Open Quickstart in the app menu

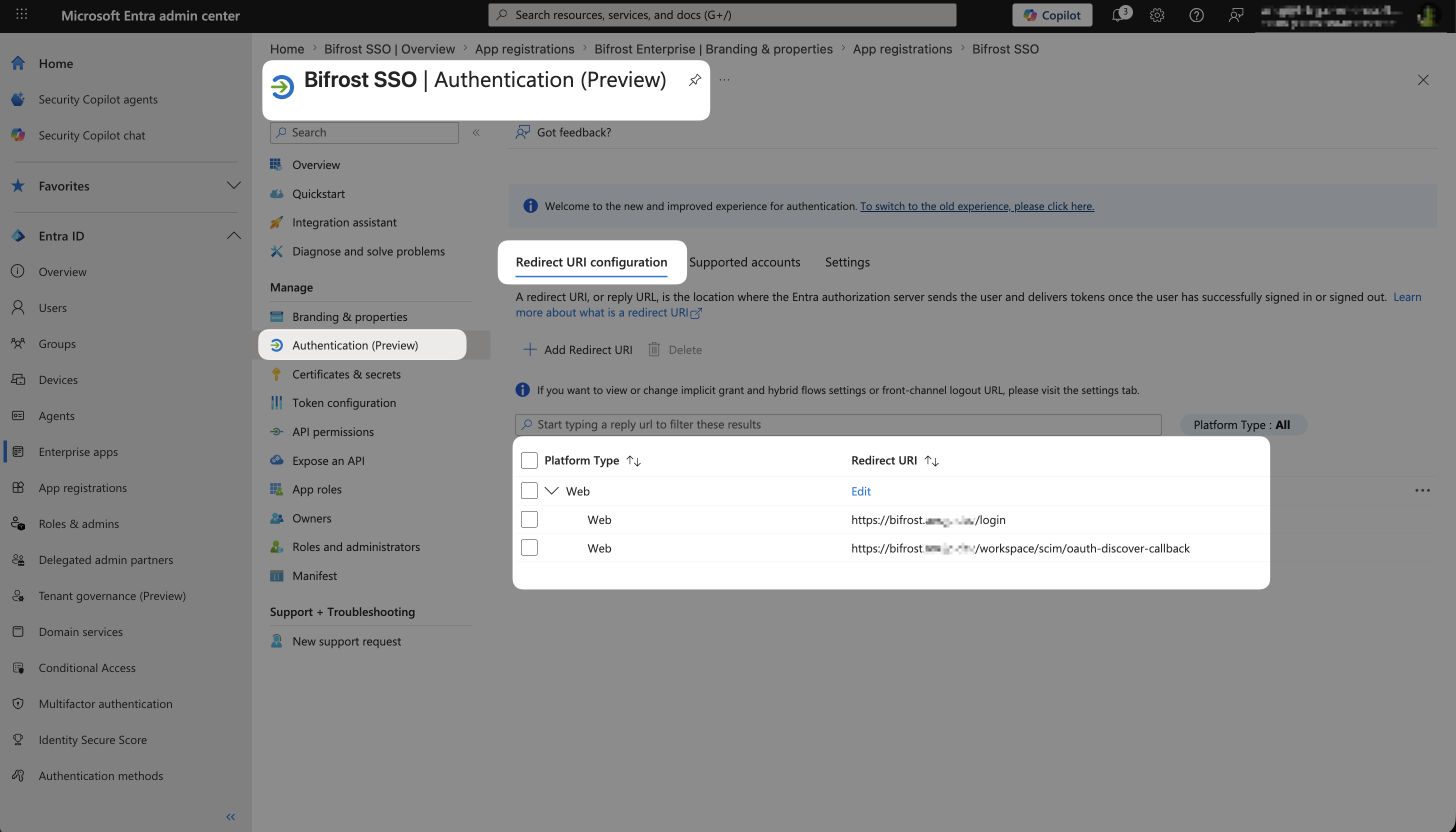tap(318, 193)
